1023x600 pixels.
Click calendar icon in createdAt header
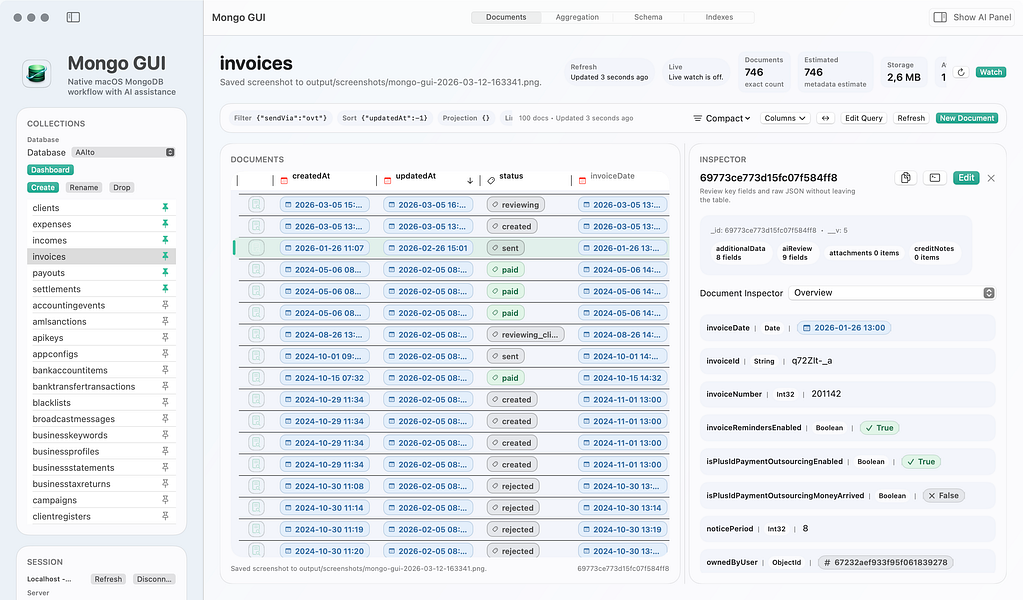pyautogui.click(x=284, y=181)
